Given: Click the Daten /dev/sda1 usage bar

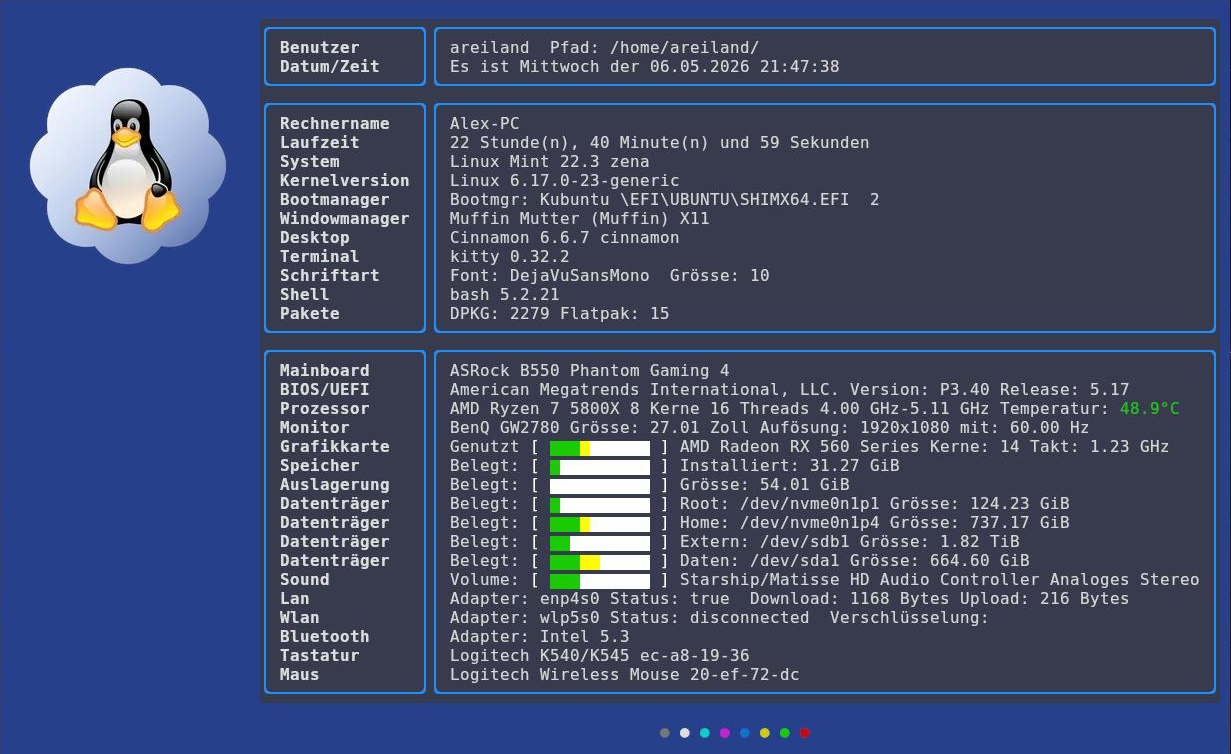Looking at the screenshot, I should click(600, 561).
